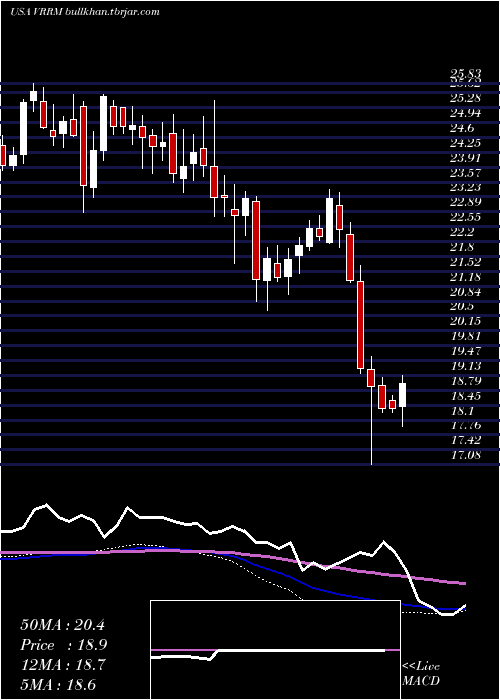Click the 24.25 price level label

point(466,143)
